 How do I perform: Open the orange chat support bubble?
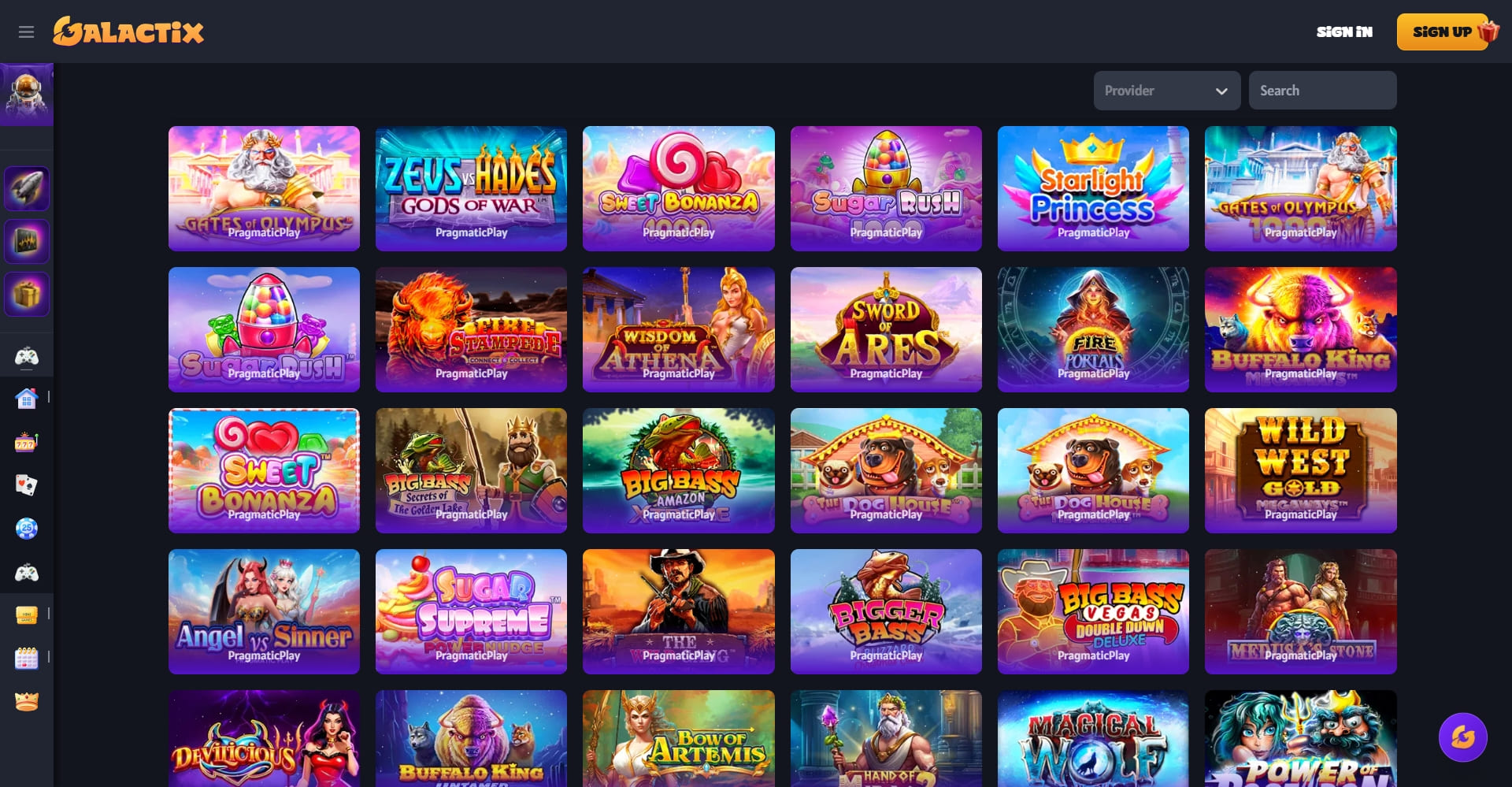click(1462, 737)
